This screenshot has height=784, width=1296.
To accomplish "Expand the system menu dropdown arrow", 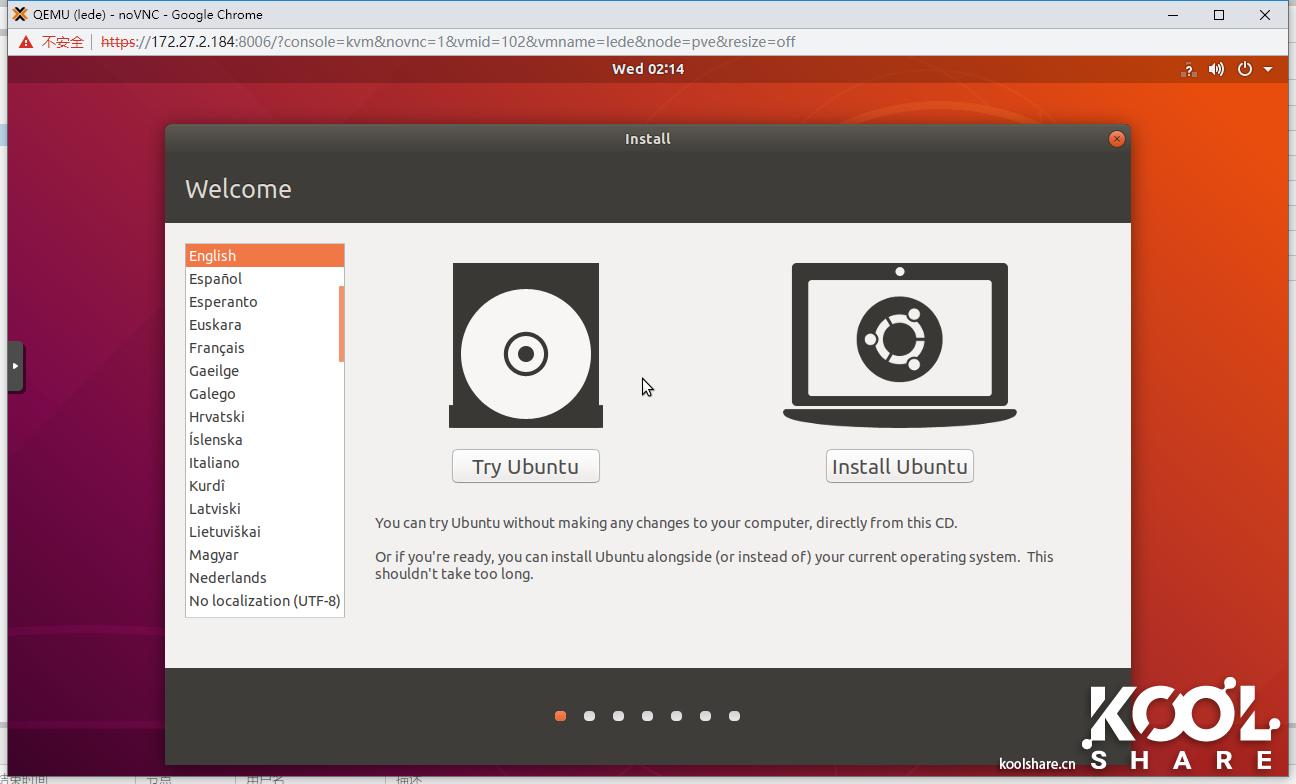I will click(1268, 69).
